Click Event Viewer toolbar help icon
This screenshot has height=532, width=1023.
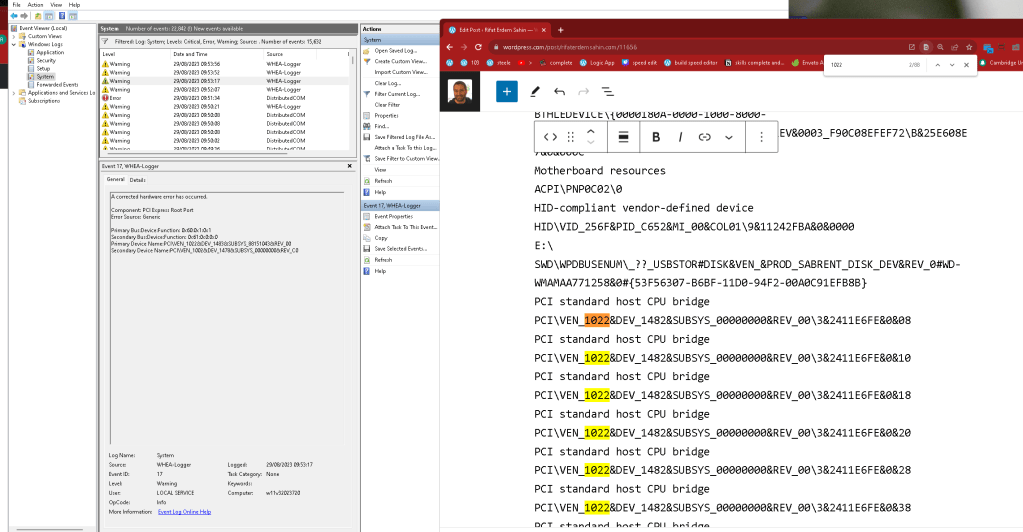[x=62, y=16]
